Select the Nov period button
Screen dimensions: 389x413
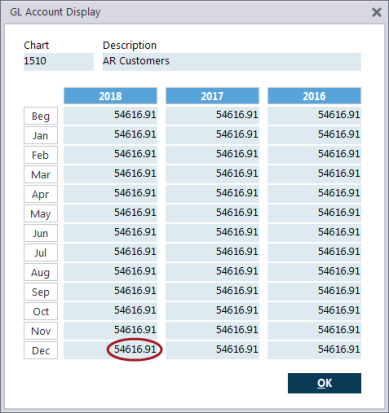click(41, 331)
